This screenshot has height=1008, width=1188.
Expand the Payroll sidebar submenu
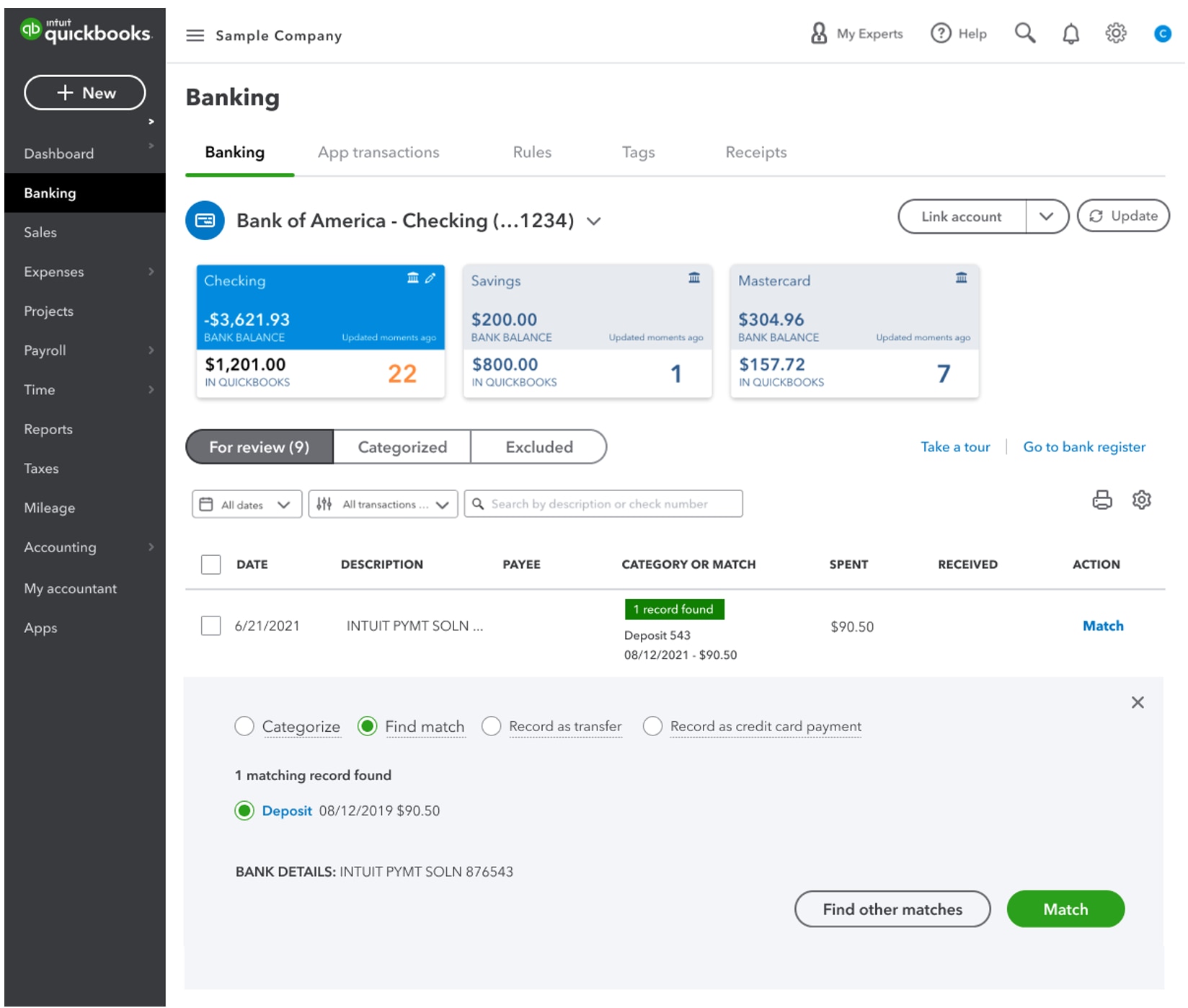pyautogui.click(x=151, y=350)
